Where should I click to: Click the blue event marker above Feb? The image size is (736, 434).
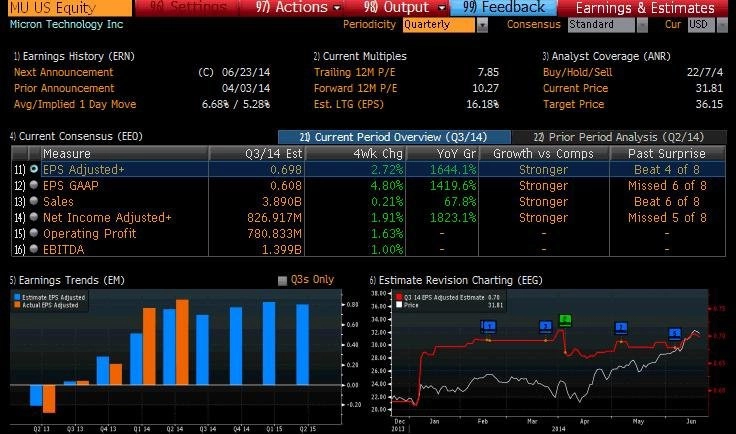[488, 326]
